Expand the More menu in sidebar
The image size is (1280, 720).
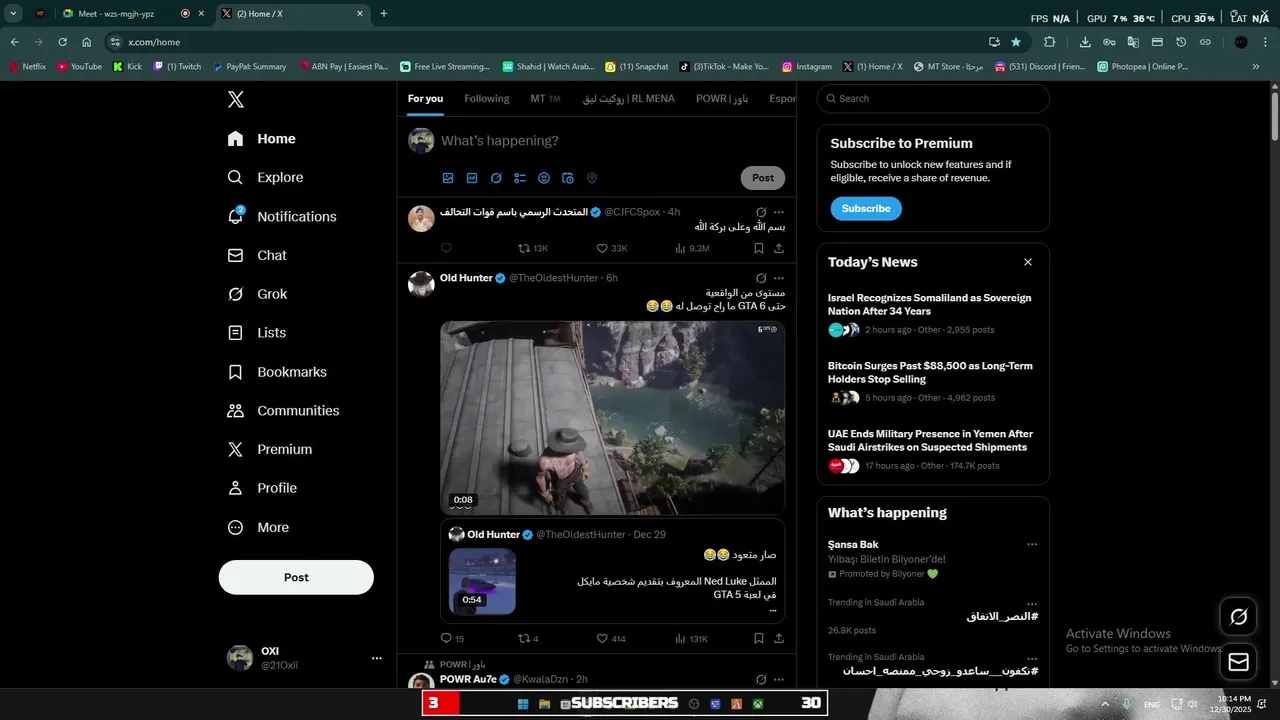(x=259, y=527)
